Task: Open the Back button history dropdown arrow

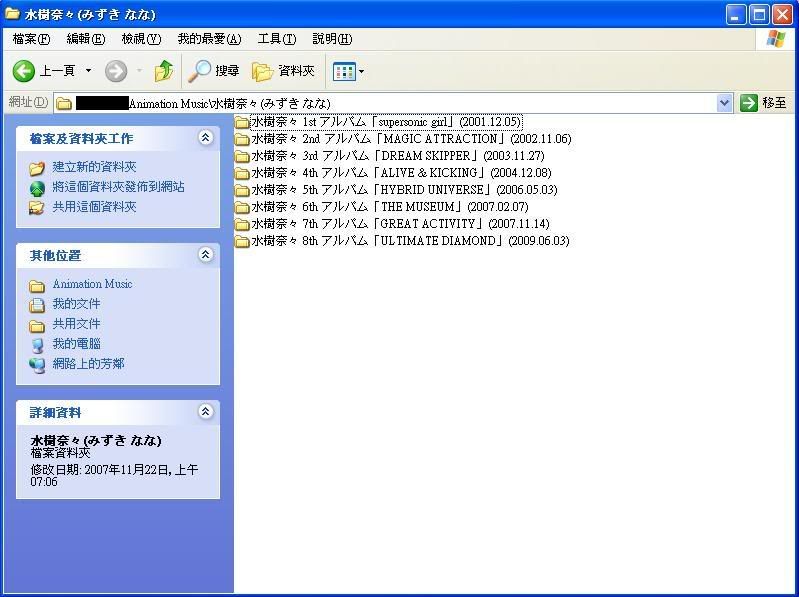Action: (x=88, y=71)
